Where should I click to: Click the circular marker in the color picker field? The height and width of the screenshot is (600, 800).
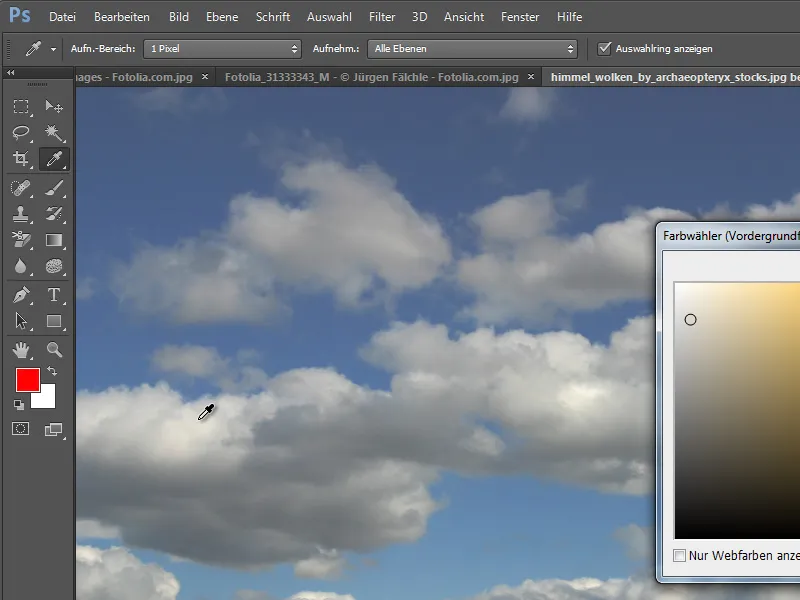[690, 320]
